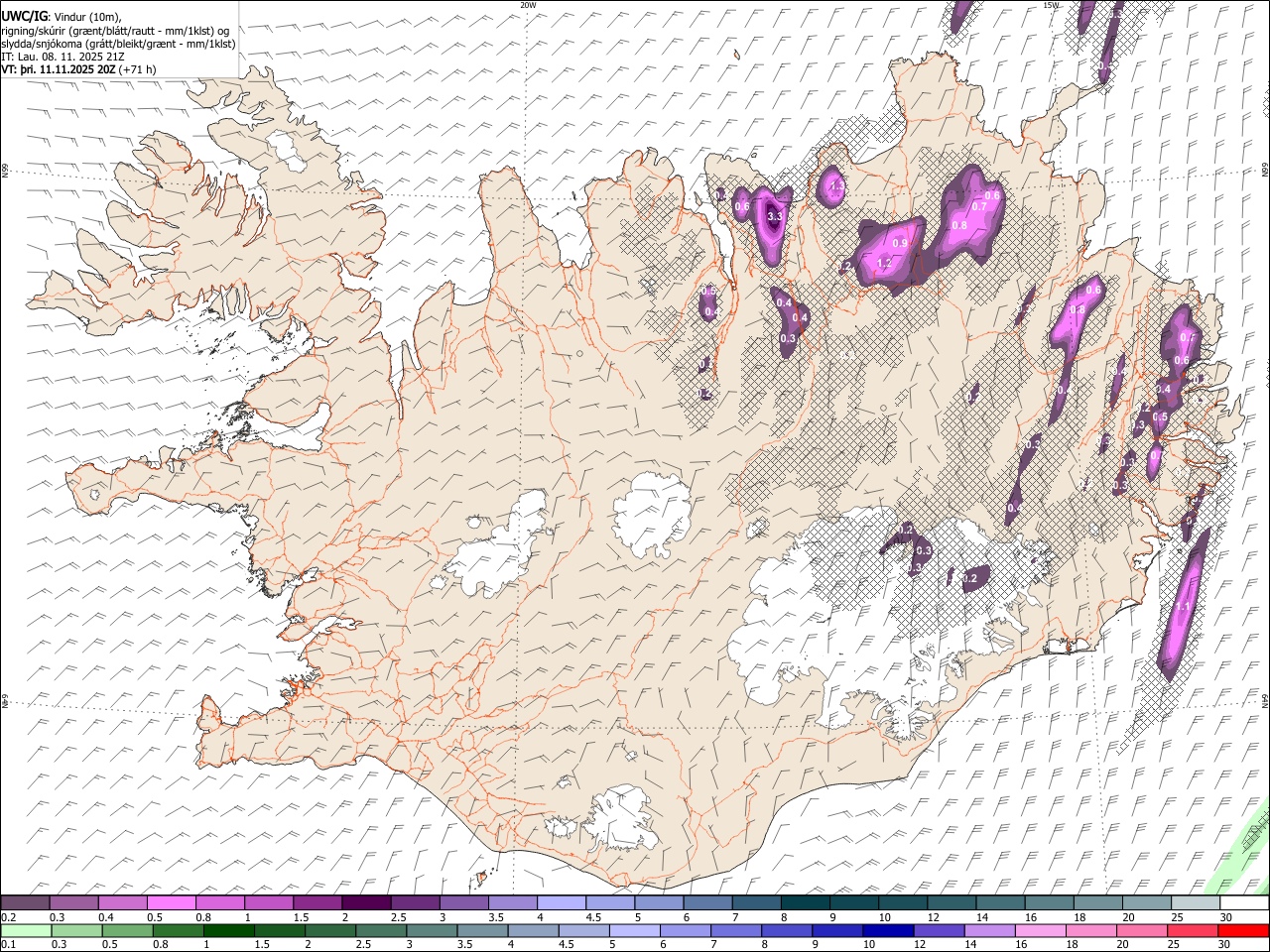Pick the dark green 1 swatch, lower scale
Image resolution: width=1270 pixels, height=952 pixels.
tap(228, 930)
